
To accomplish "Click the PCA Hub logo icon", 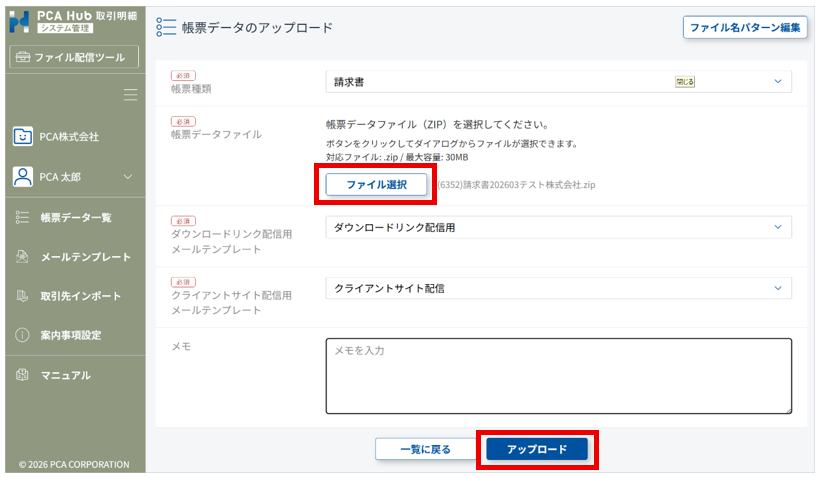I will point(19,21).
